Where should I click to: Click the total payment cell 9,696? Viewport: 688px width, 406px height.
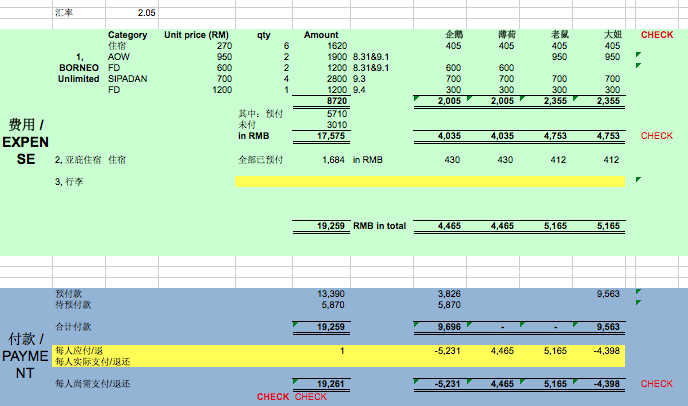449,327
